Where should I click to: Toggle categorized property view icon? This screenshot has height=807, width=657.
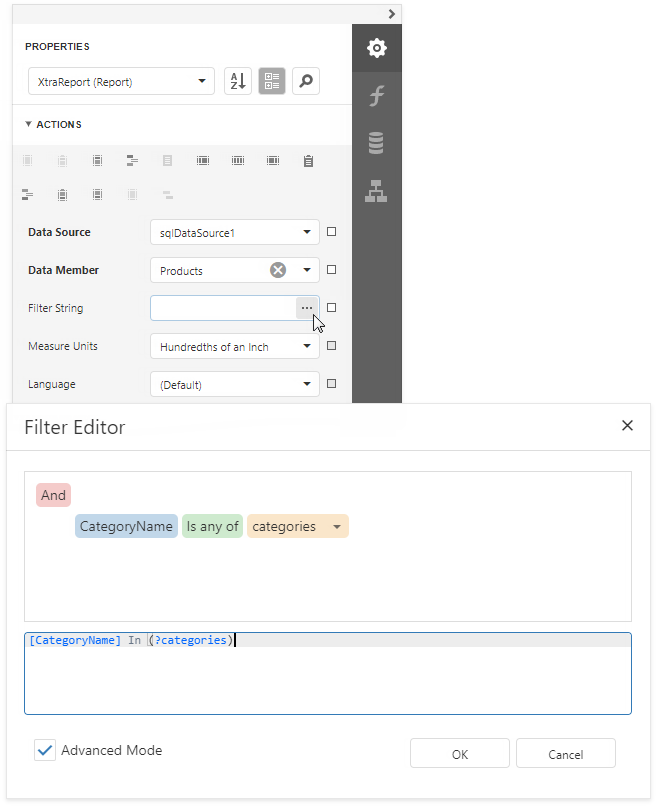[271, 81]
